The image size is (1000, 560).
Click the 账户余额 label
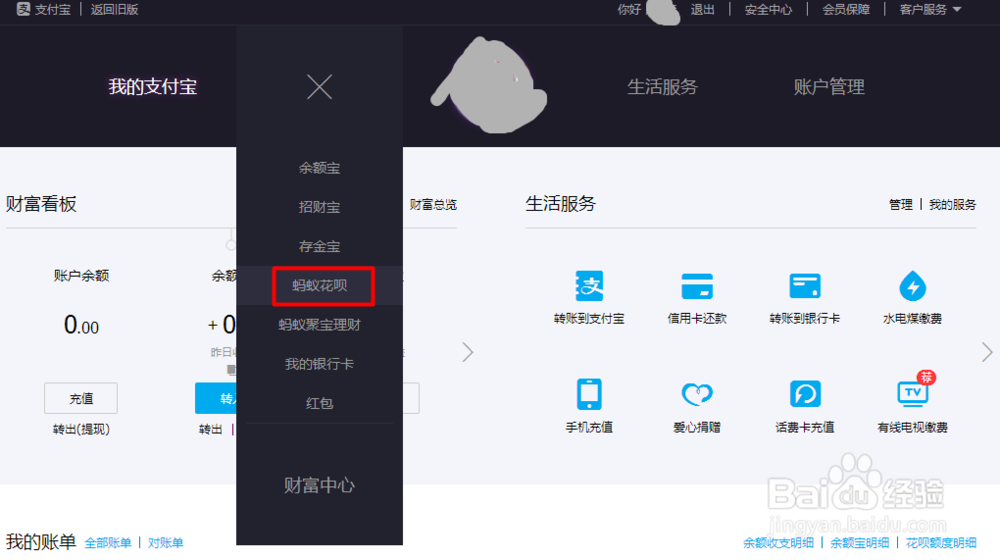point(81,276)
